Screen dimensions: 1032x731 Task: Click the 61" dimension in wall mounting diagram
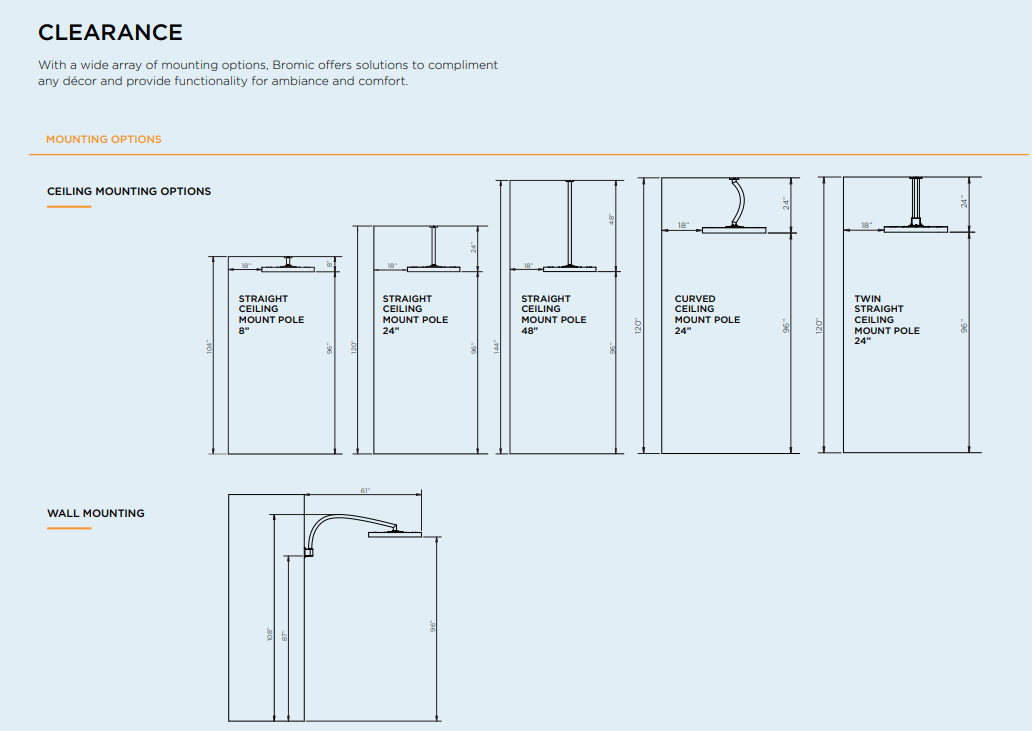[x=365, y=490]
